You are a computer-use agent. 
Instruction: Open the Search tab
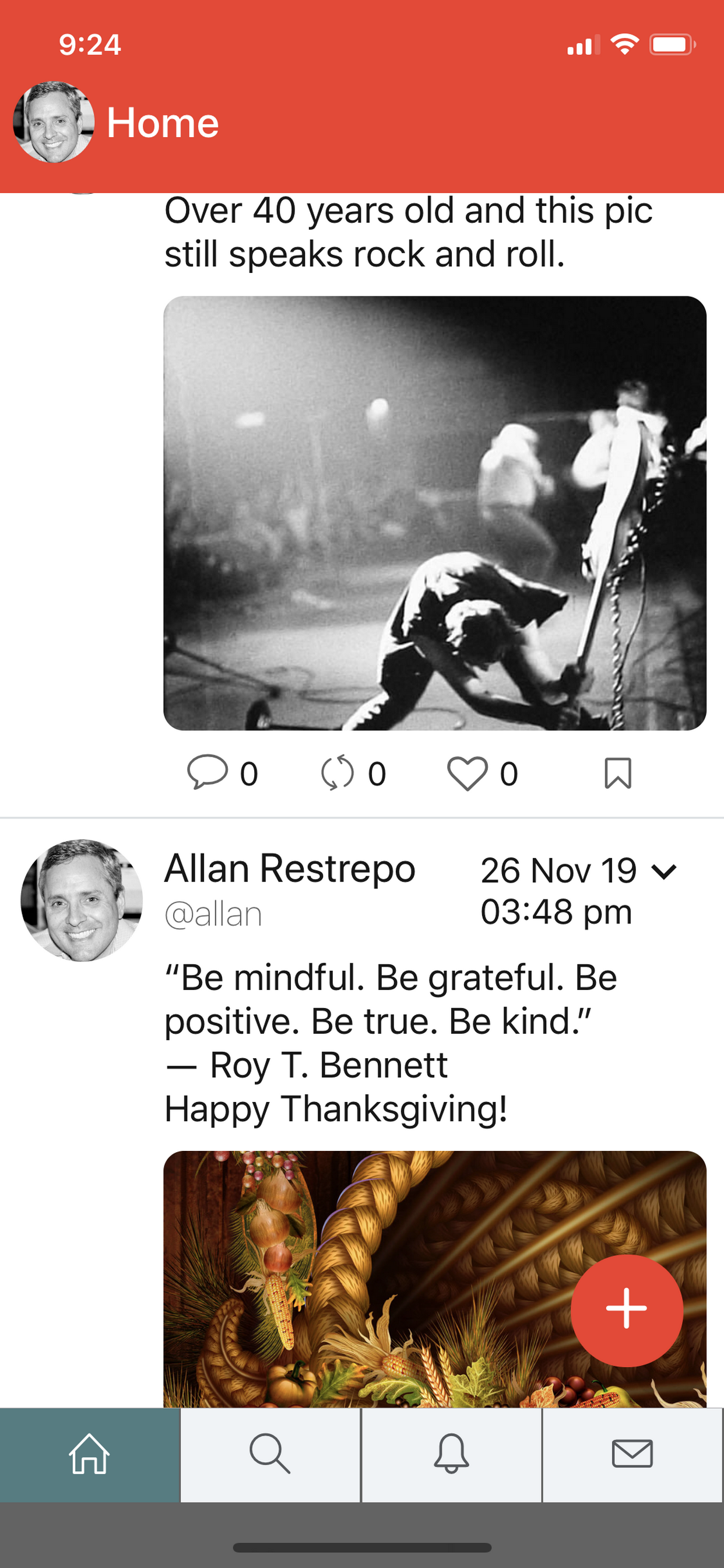tap(270, 1454)
